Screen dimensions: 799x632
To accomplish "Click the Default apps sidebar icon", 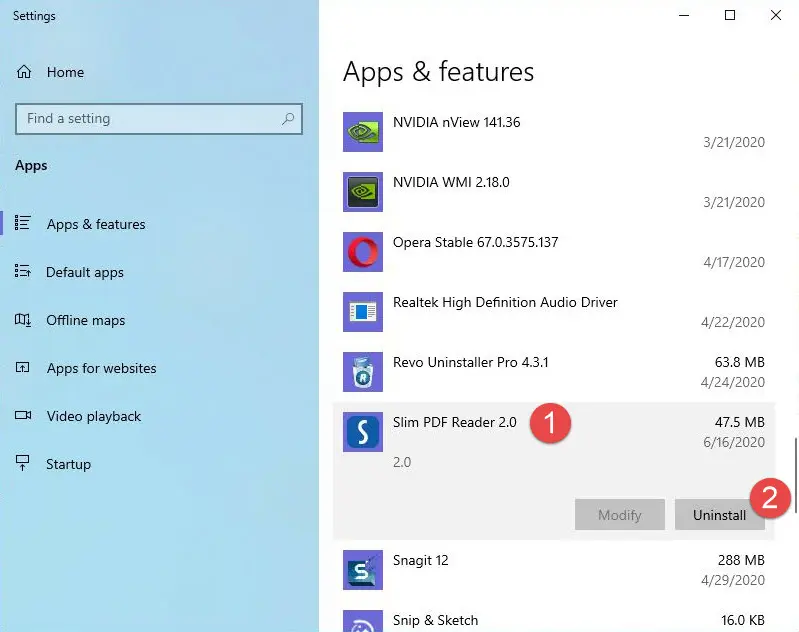I will [22, 271].
